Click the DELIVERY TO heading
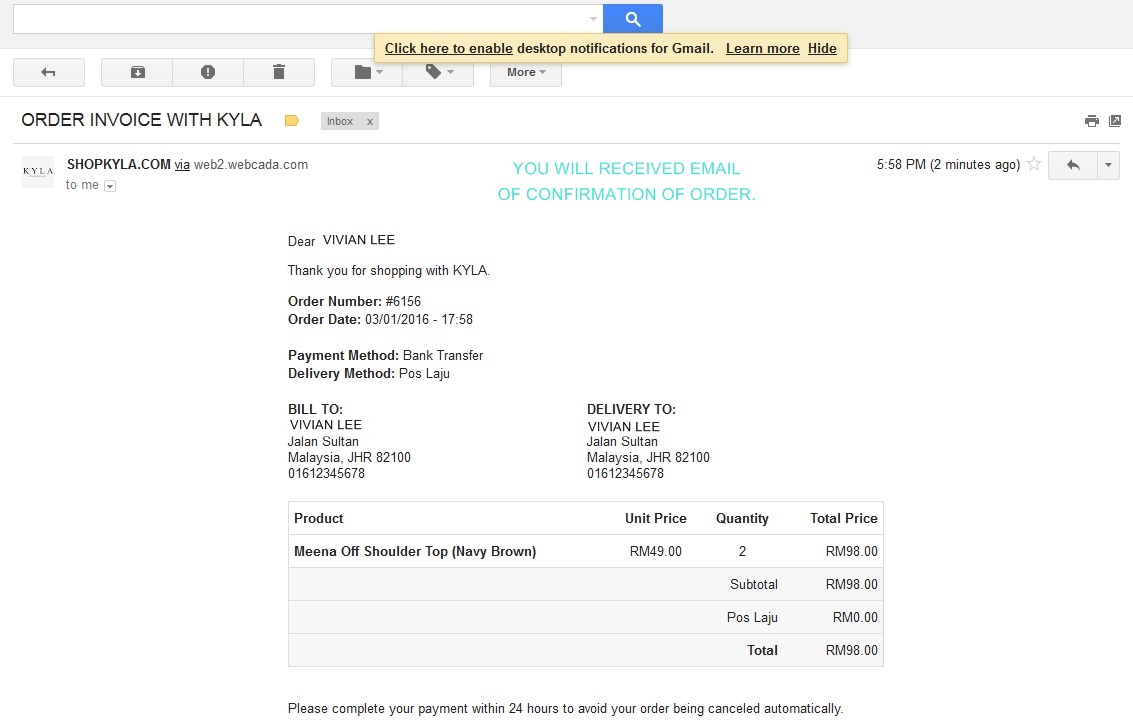The width and height of the screenshot is (1133, 727). click(x=631, y=409)
